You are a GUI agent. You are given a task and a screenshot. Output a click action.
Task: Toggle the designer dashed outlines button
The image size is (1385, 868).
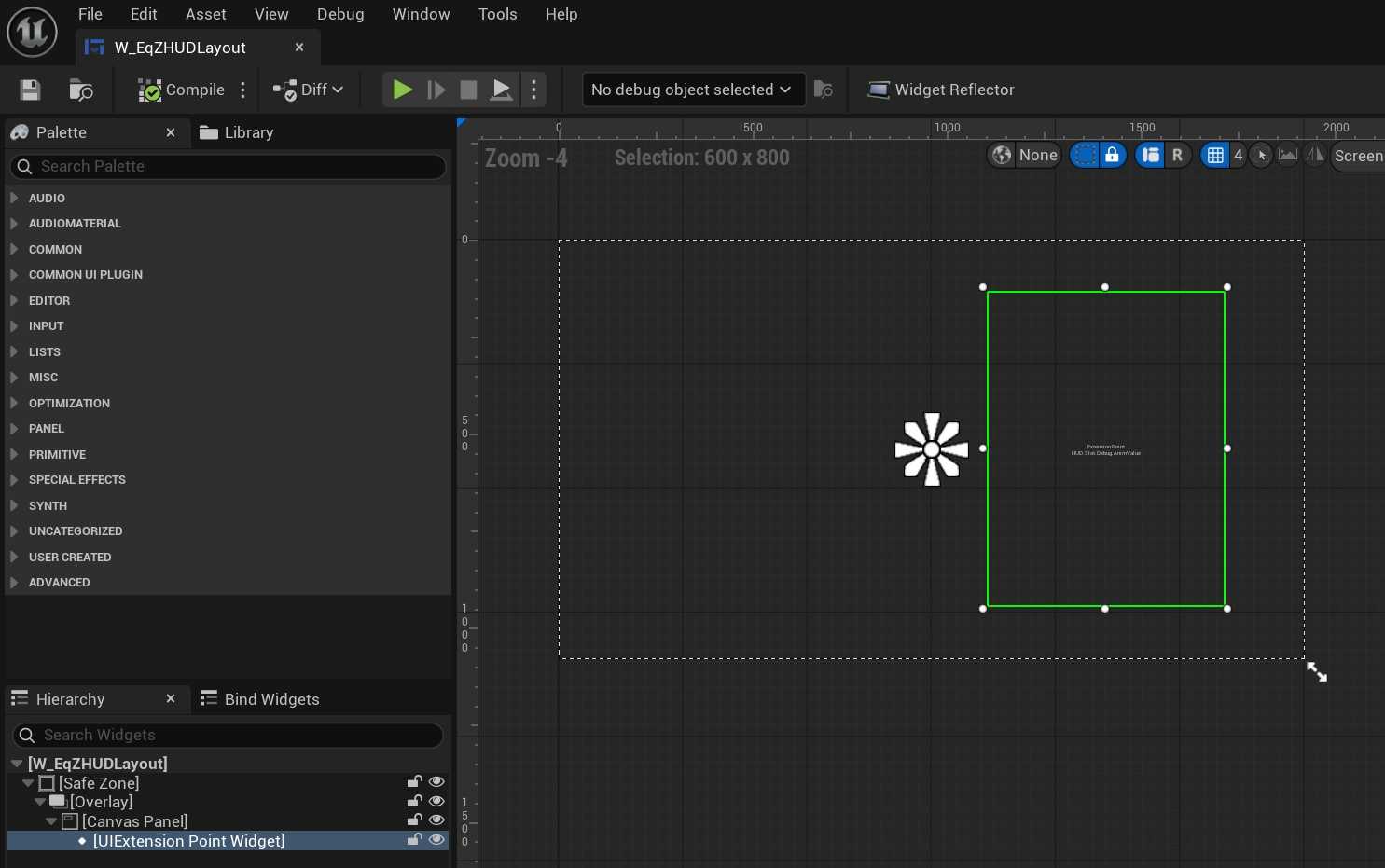pyautogui.click(x=1084, y=156)
